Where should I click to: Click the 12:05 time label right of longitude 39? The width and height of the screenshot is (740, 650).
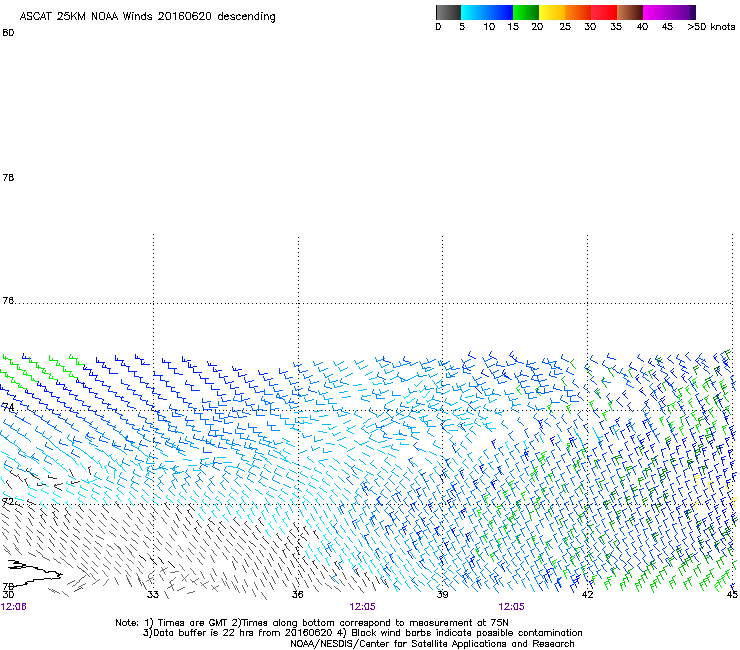tap(511, 607)
